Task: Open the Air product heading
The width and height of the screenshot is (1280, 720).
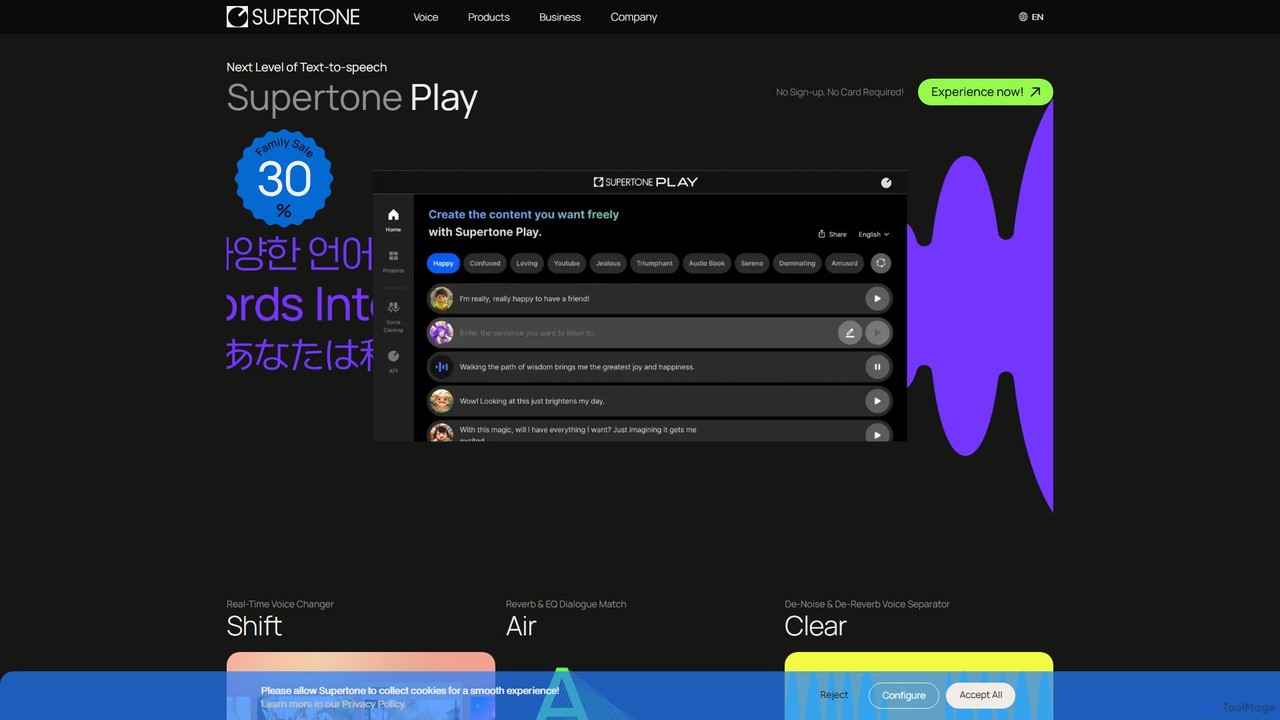Action: (521, 626)
